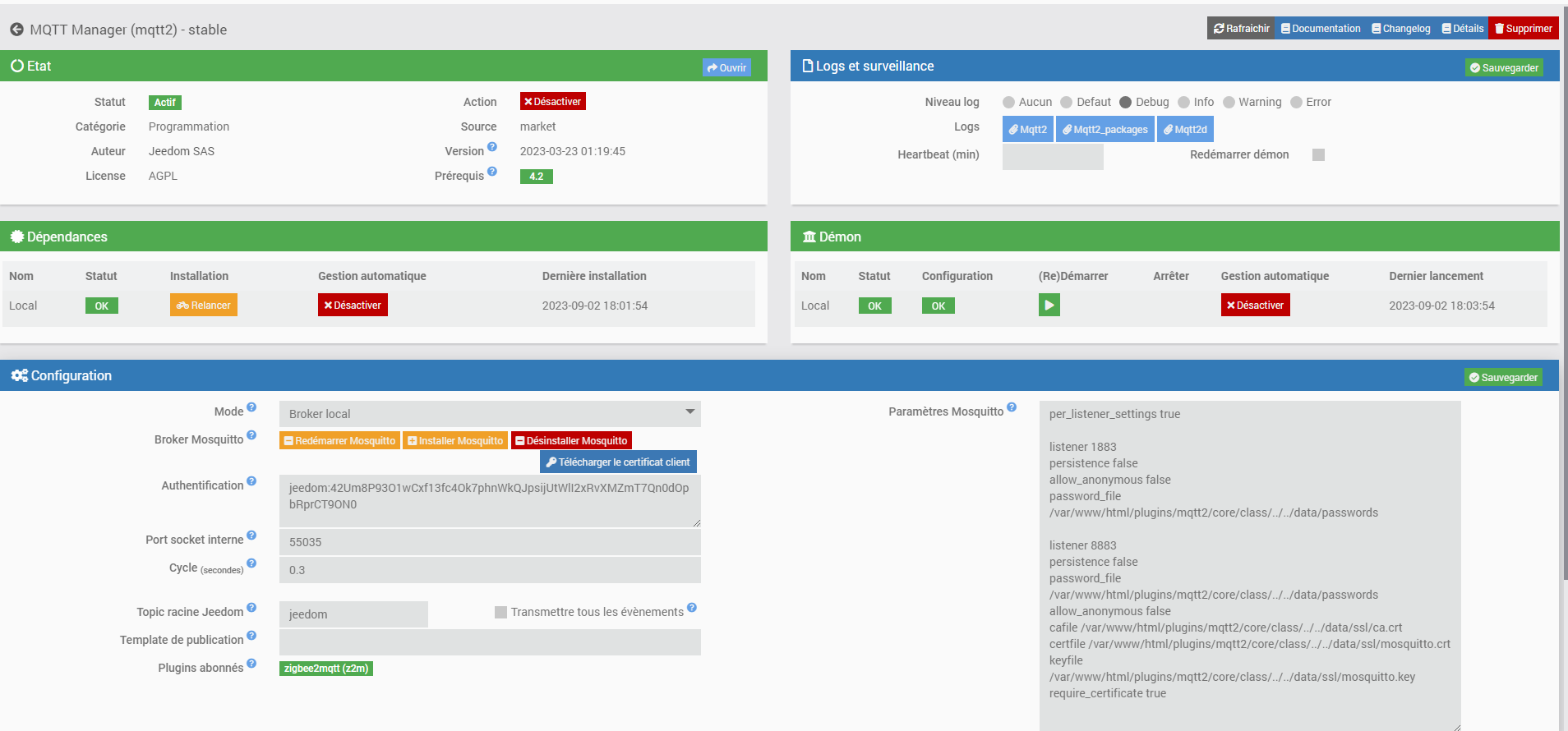Select Aucun log level

tap(1008, 103)
